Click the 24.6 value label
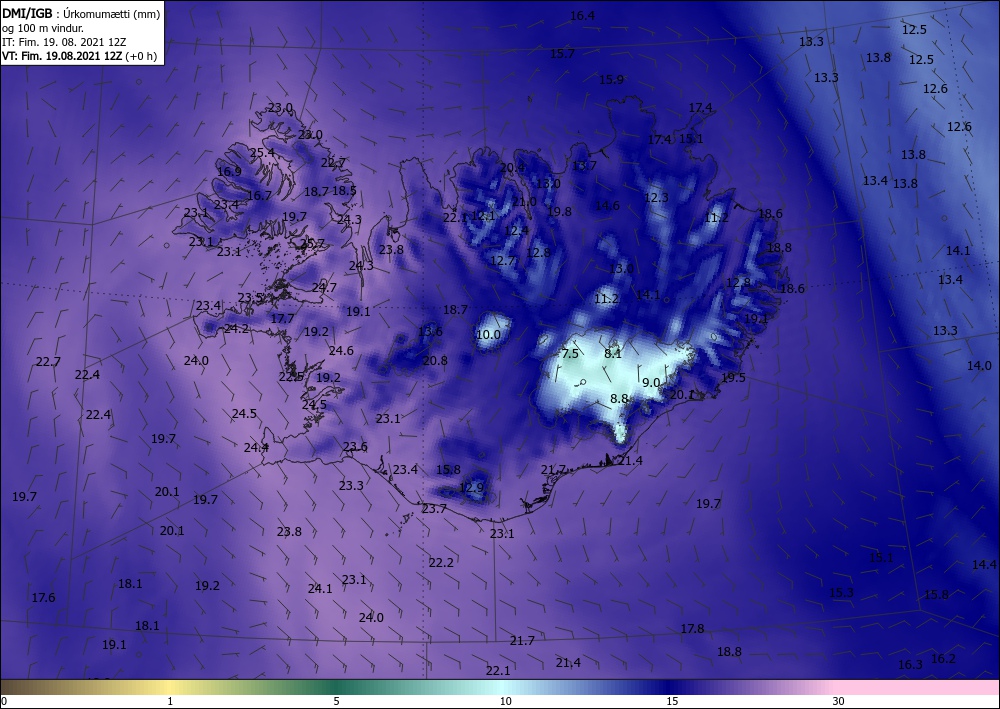The height and width of the screenshot is (709, 1000). tap(341, 351)
